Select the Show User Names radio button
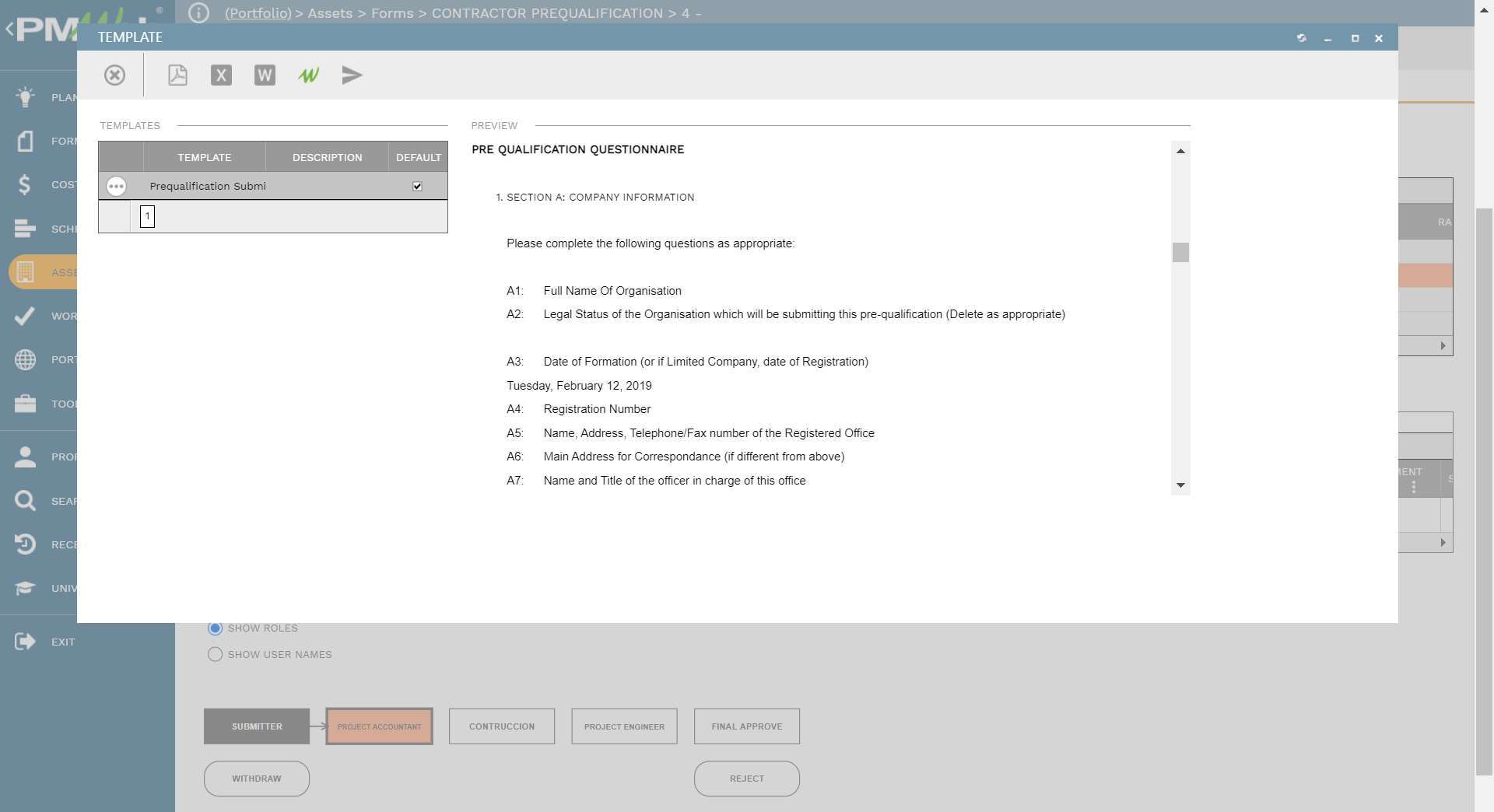Image resolution: width=1494 pixels, height=812 pixels. tap(216, 654)
